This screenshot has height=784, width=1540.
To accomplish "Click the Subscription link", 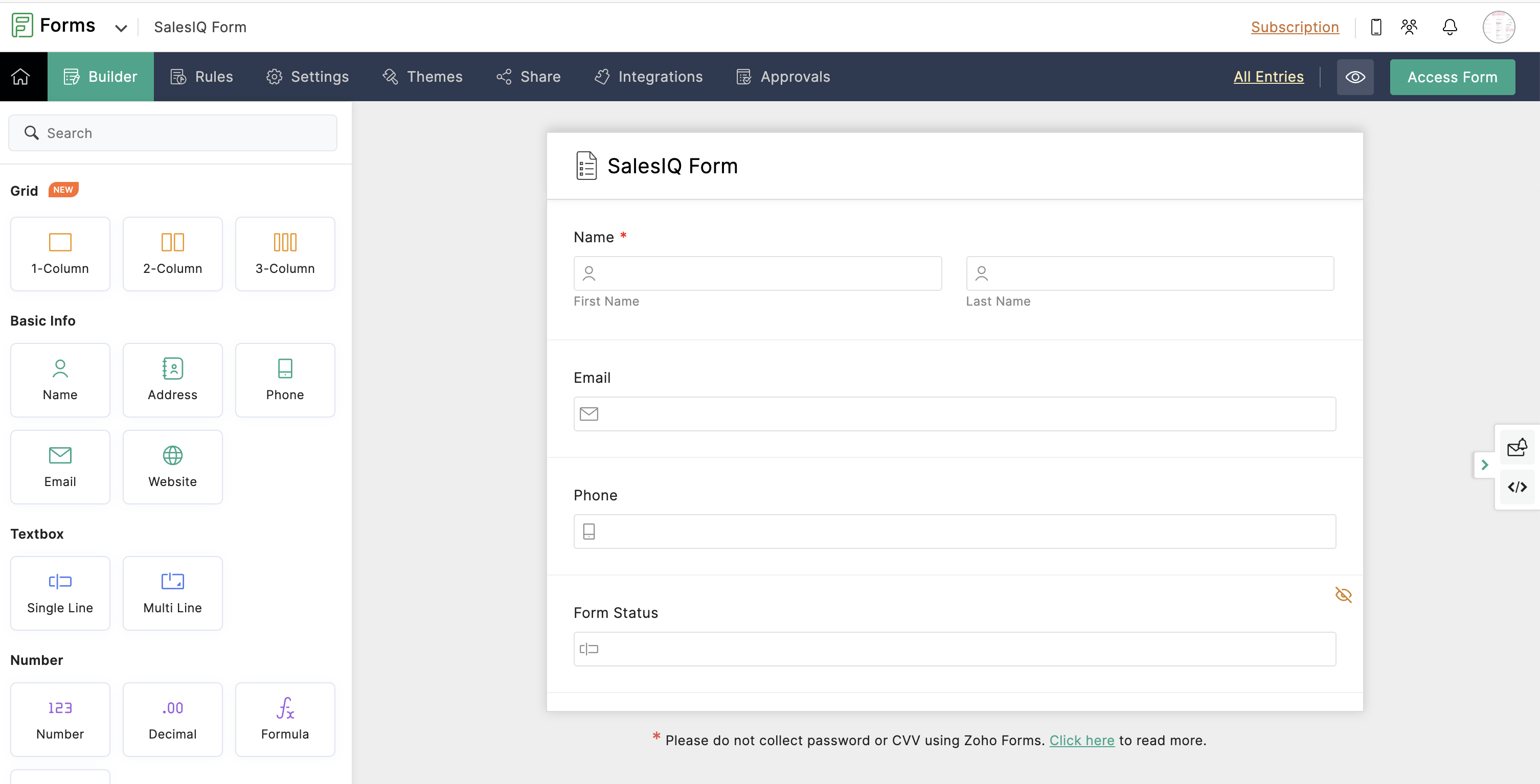I will click(1294, 27).
